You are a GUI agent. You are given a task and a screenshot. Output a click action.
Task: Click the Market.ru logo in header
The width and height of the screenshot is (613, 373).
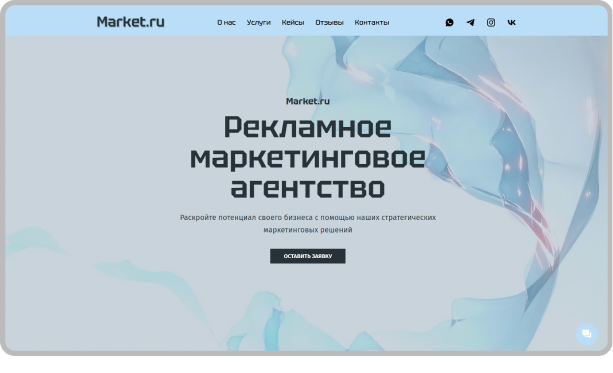(131, 22)
